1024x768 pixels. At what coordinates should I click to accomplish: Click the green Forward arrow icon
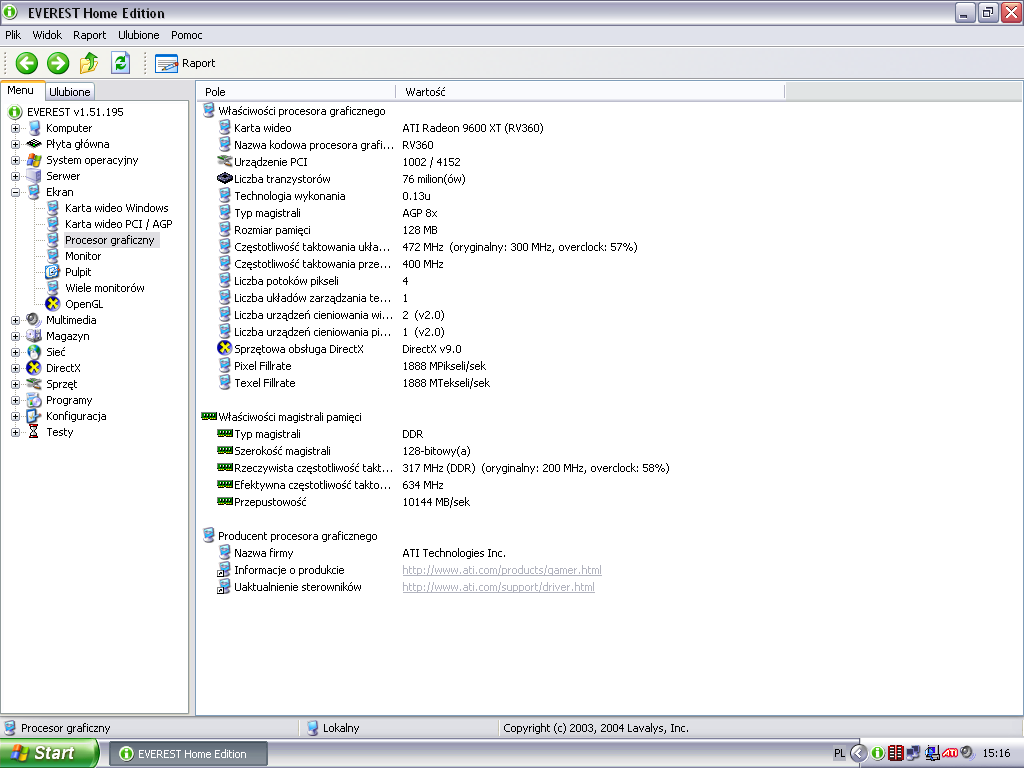57,63
